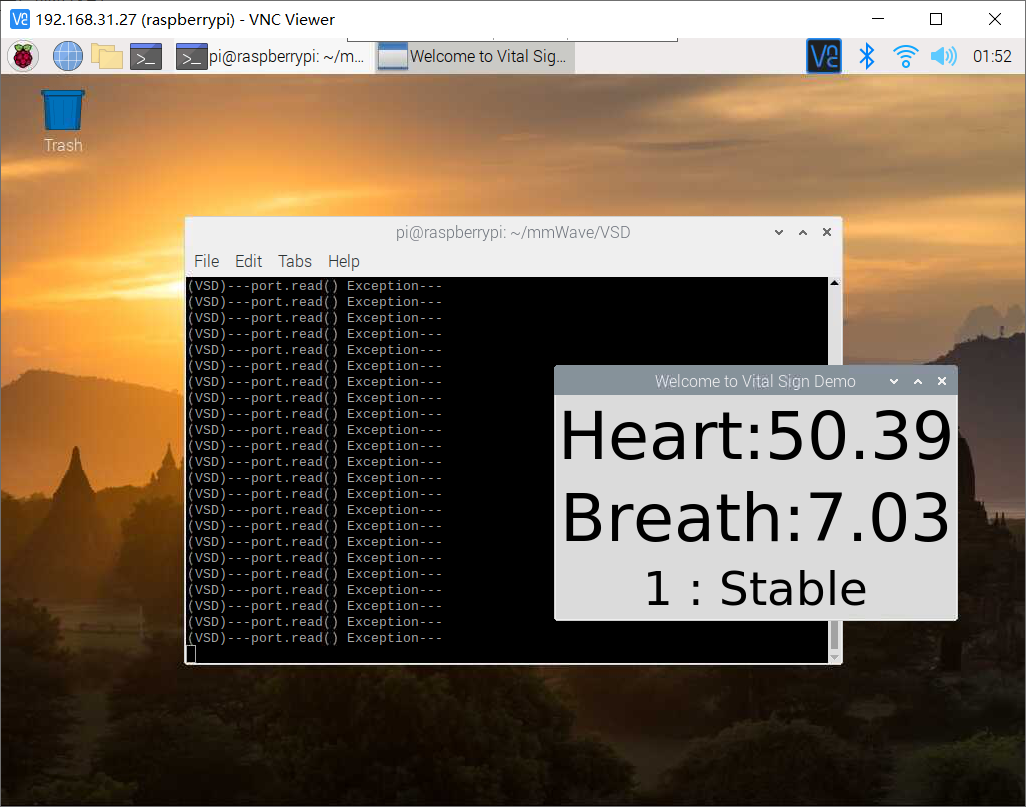Open the File Manager folder icon

106,57
